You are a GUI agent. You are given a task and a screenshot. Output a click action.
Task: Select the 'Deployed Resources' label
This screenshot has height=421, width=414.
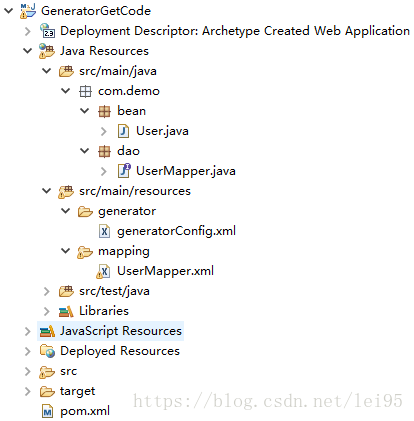click(x=120, y=351)
